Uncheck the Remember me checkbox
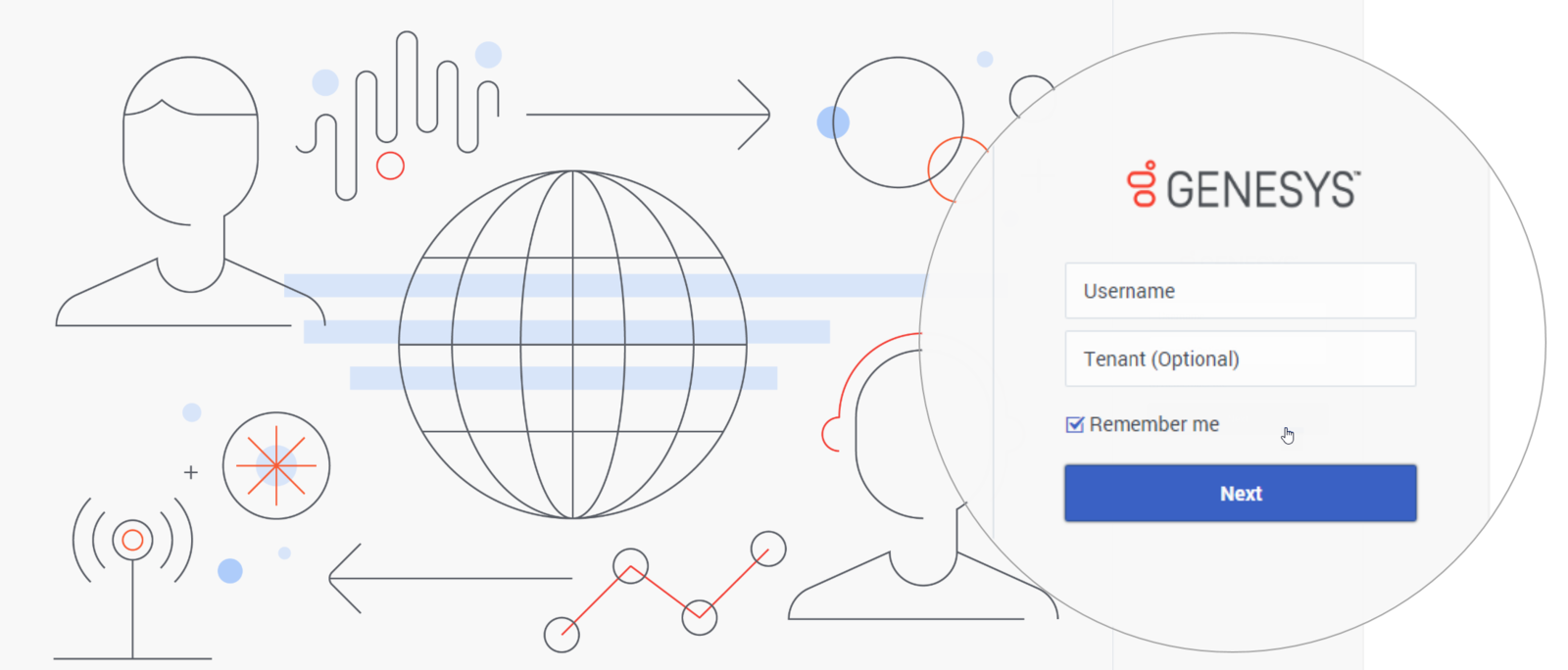Screen dimensions: 1568x670 pyautogui.click(x=1075, y=424)
